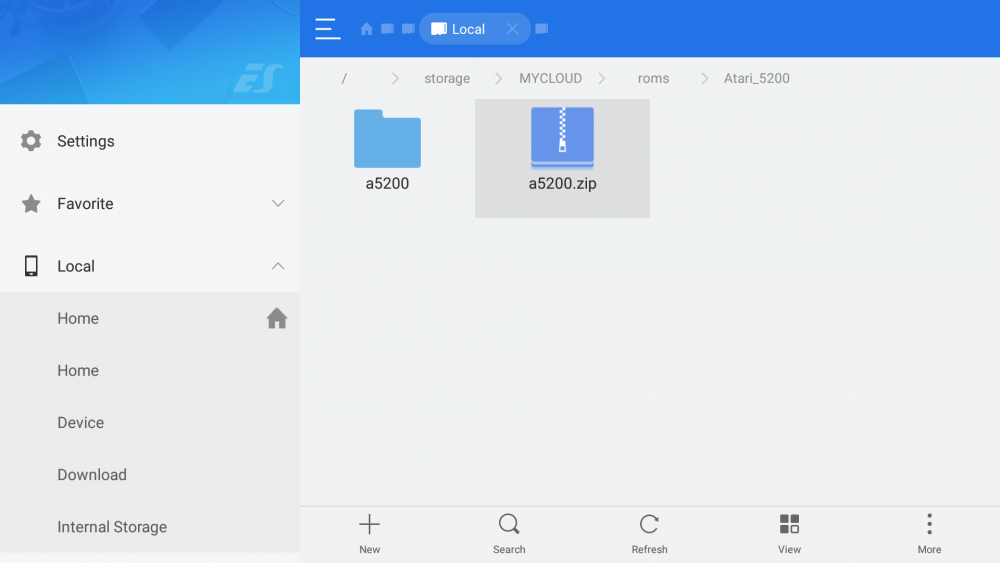Refresh the current folder listing

tap(649, 533)
